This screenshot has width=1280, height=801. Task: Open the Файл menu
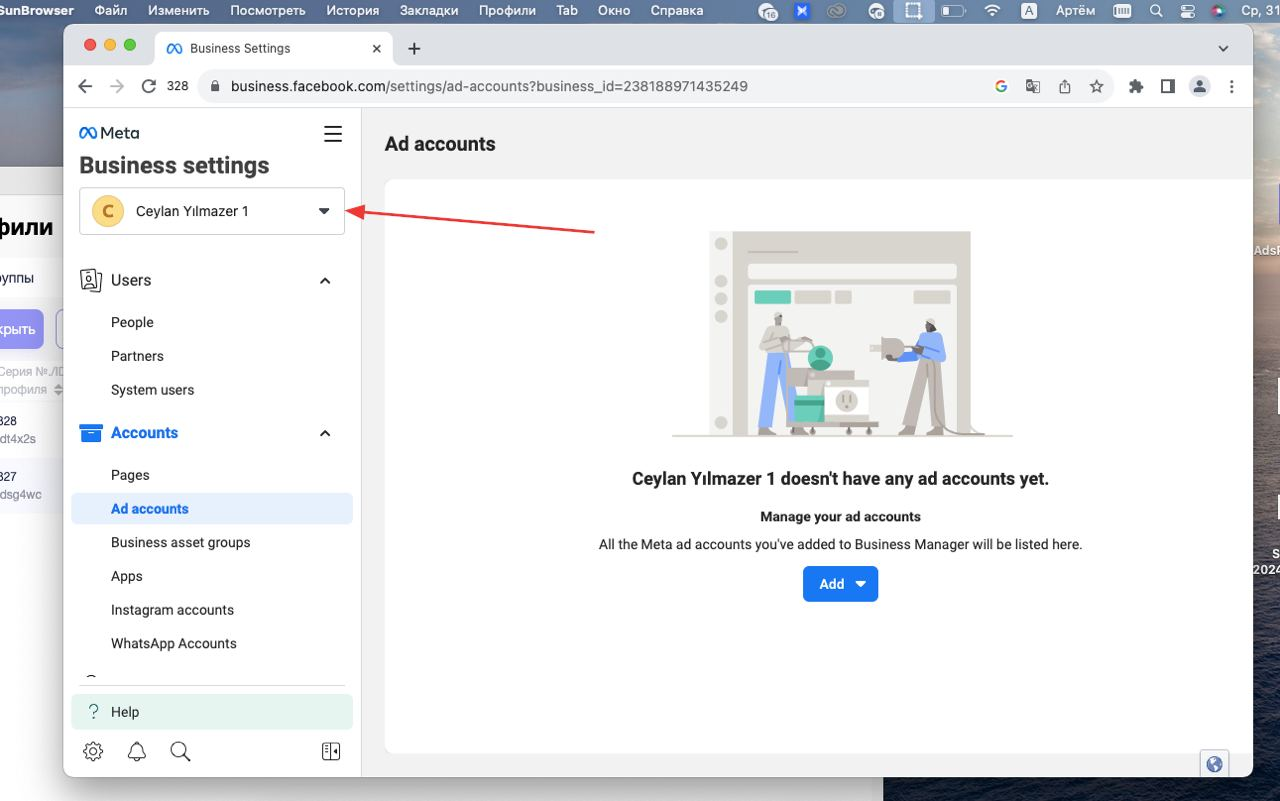110,11
